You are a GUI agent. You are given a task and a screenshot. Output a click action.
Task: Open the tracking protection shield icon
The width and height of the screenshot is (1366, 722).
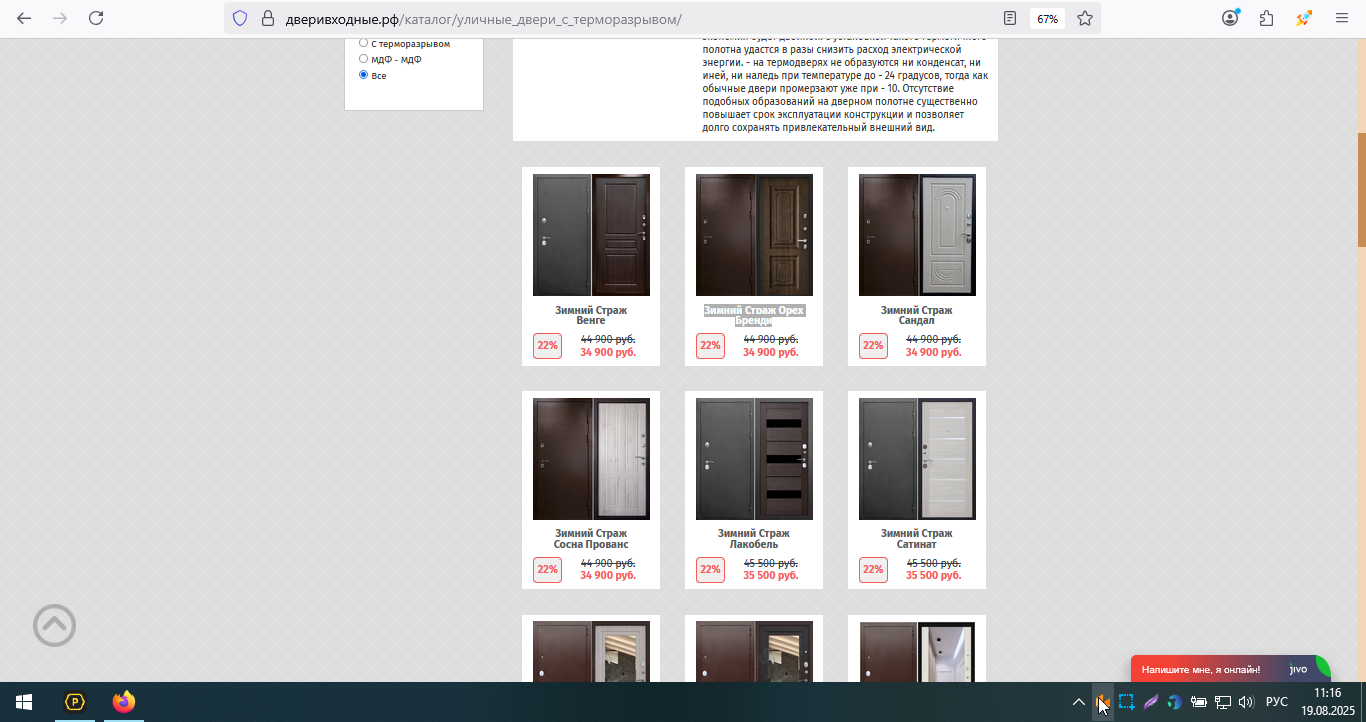(x=240, y=18)
